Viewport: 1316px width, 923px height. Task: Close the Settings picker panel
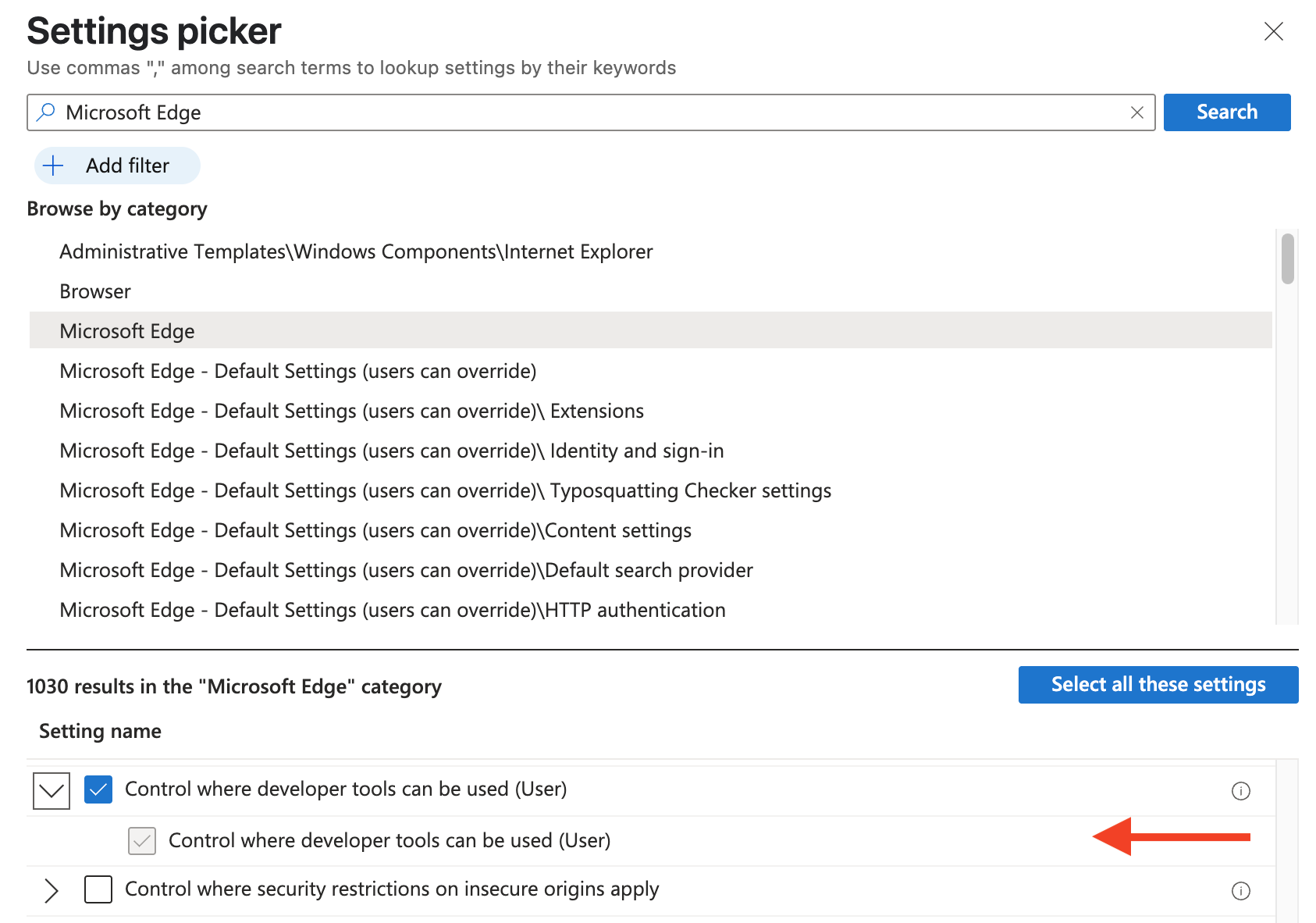[x=1273, y=31]
